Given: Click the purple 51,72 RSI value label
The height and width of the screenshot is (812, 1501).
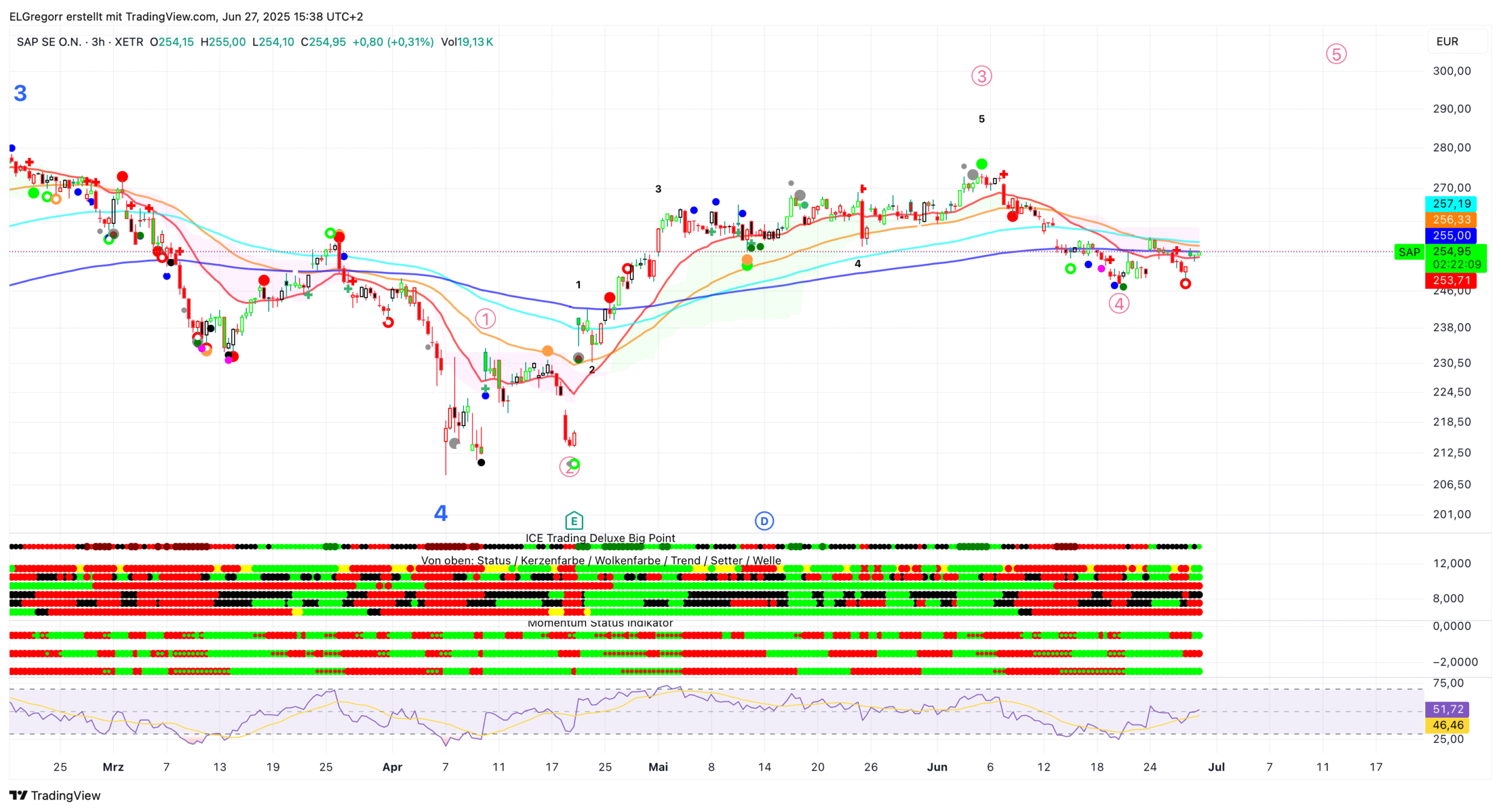Looking at the screenshot, I should [1448, 709].
